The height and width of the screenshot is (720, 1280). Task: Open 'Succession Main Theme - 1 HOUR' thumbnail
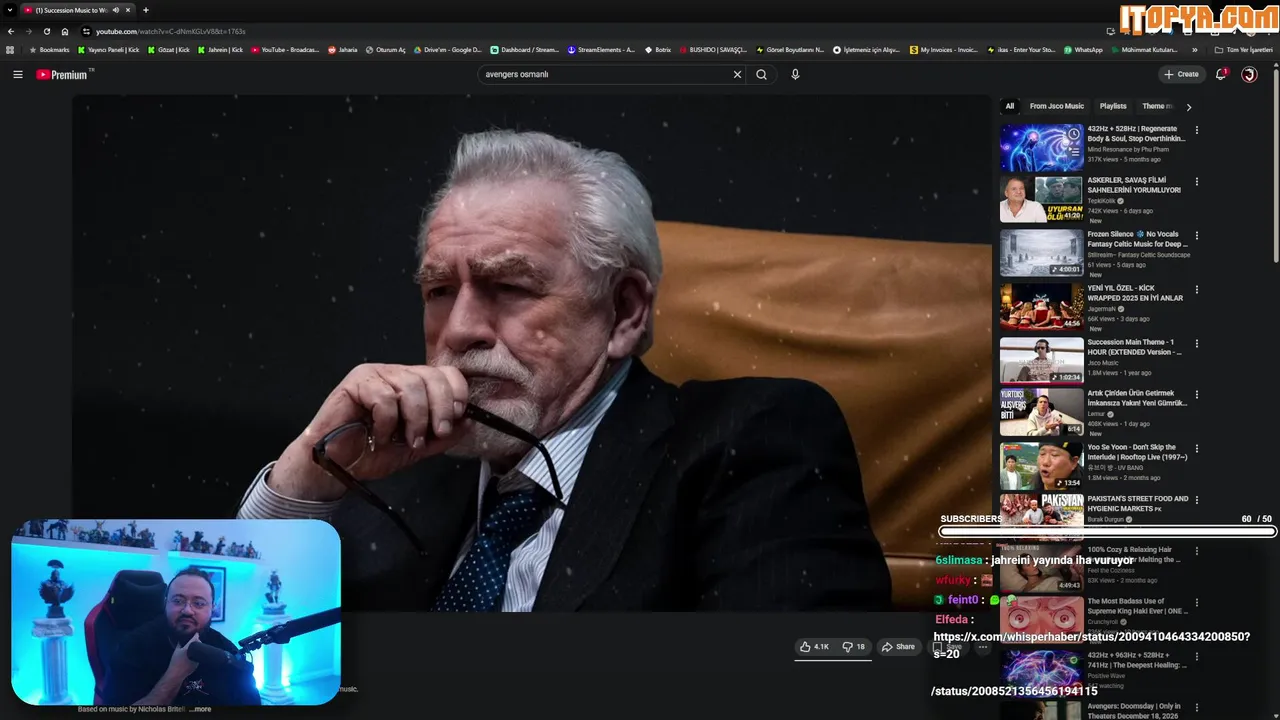pos(1041,360)
